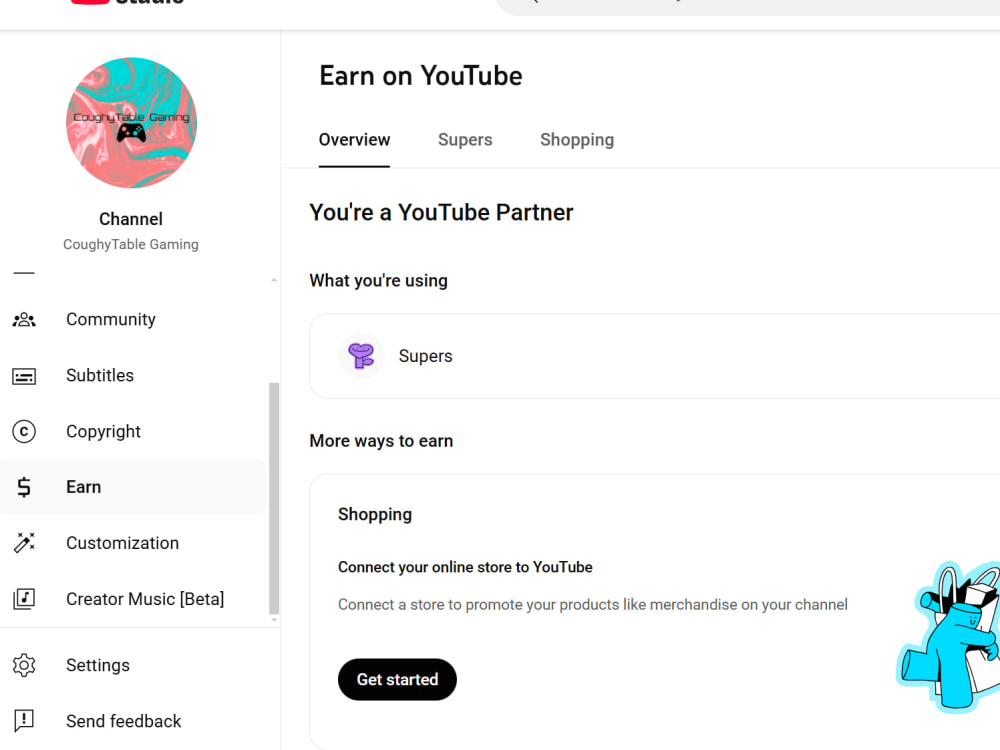The image size is (1000, 750).
Task: Click the sidebar scroll up arrow
Action: point(274,280)
